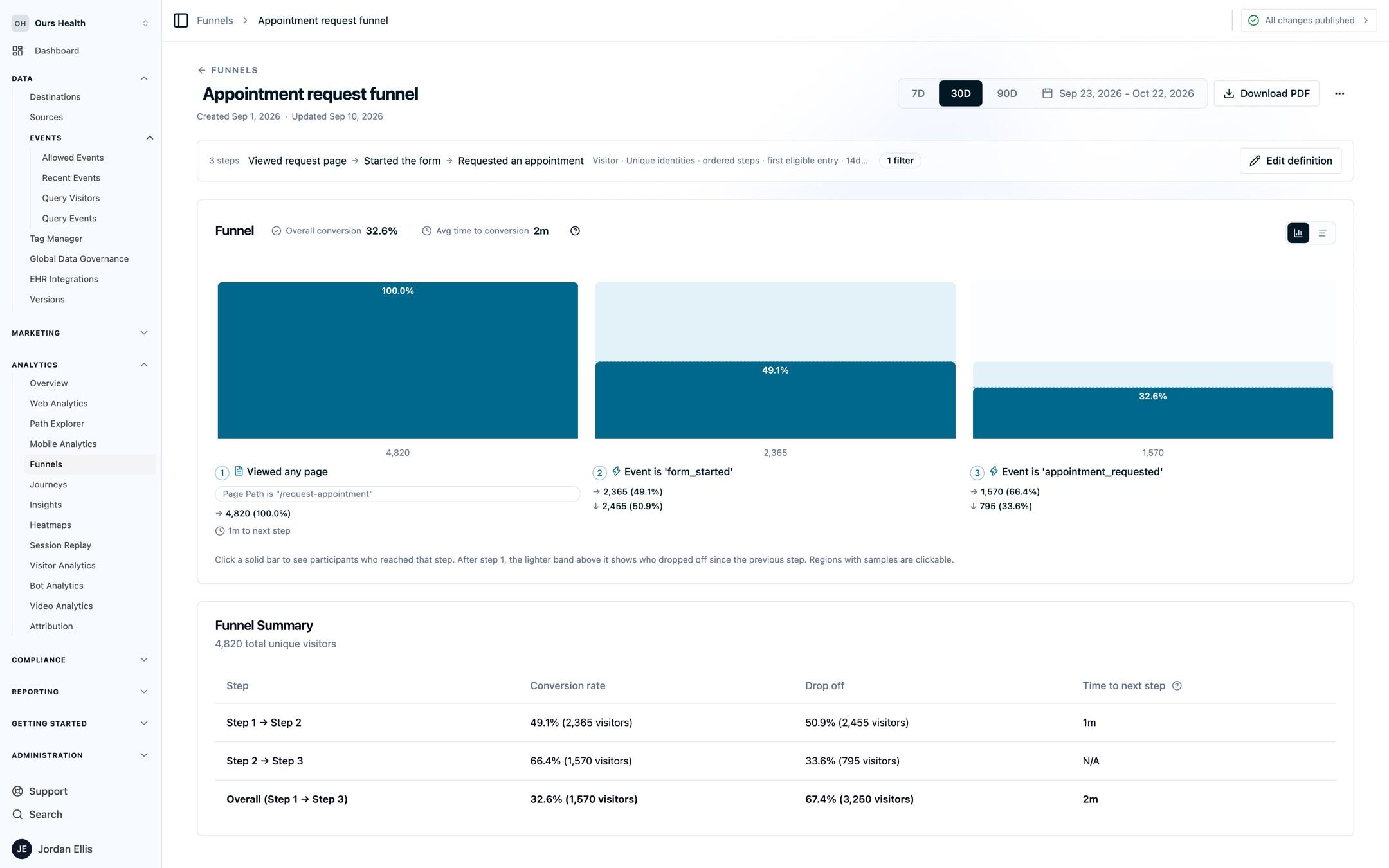Viewport: 1389px width, 868px height.
Task: Collapse the EVENTS subsection
Action: pyautogui.click(x=150, y=138)
